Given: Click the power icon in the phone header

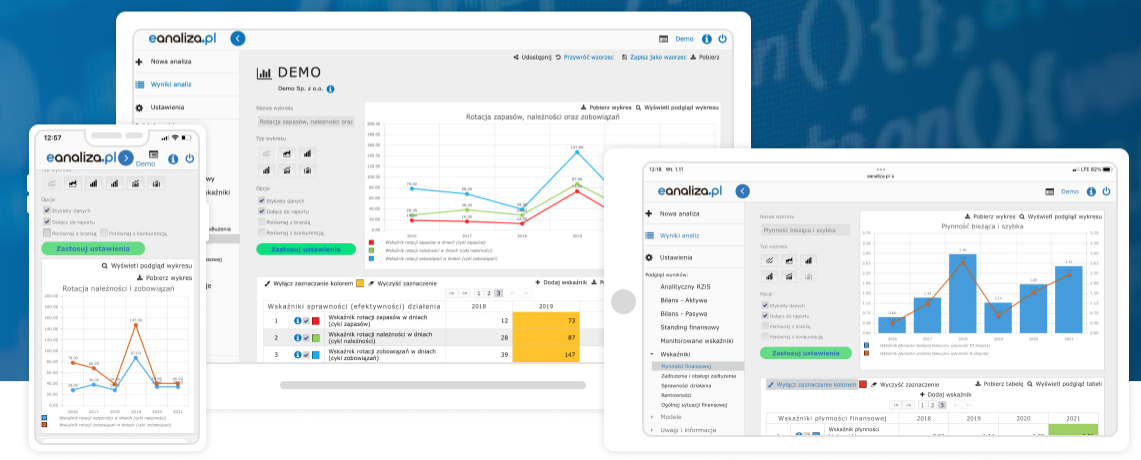Looking at the screenshot, I should tap(189, 158).
